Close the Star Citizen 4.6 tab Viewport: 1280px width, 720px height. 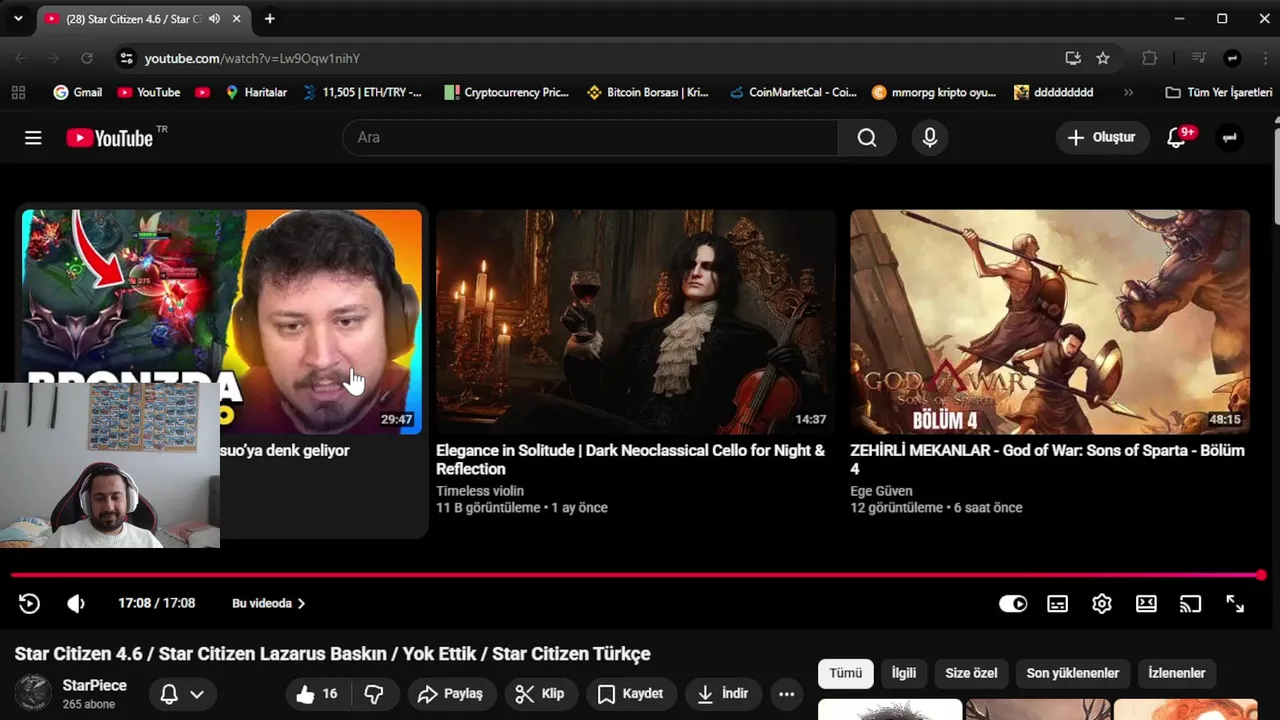pos(236,18)
